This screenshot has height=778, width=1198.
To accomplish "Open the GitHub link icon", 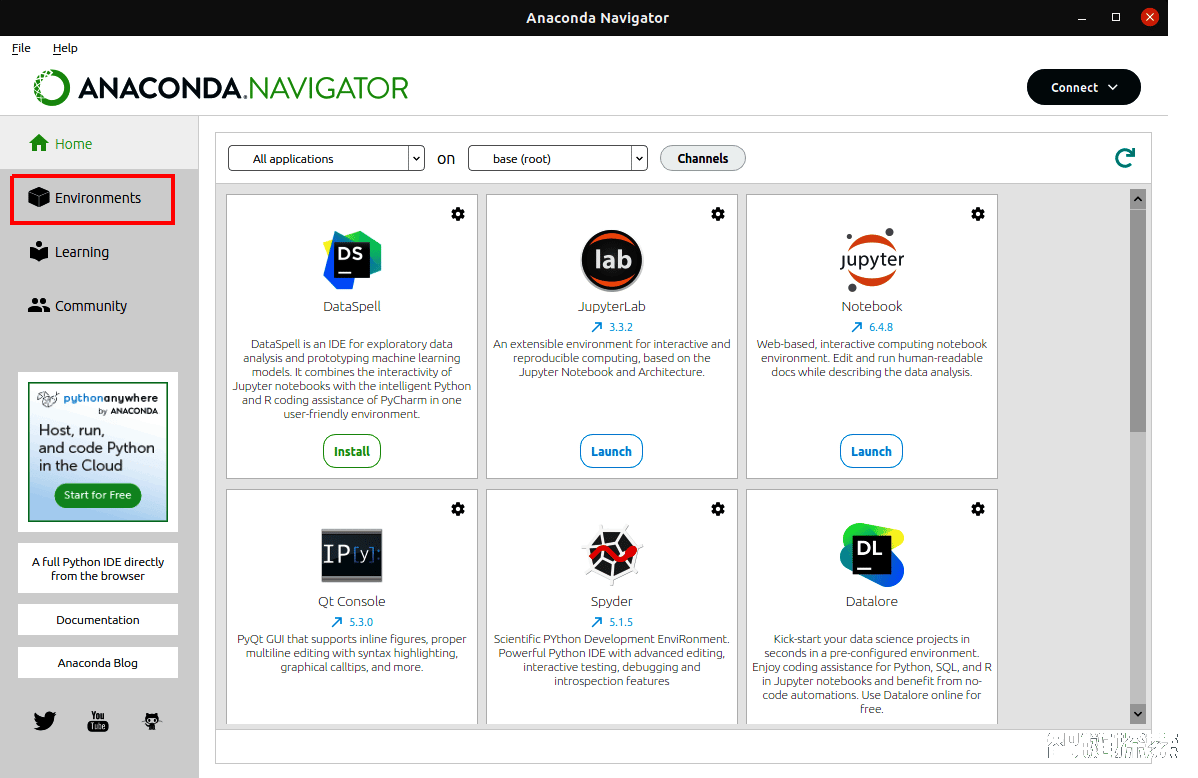I will point(152,721).
